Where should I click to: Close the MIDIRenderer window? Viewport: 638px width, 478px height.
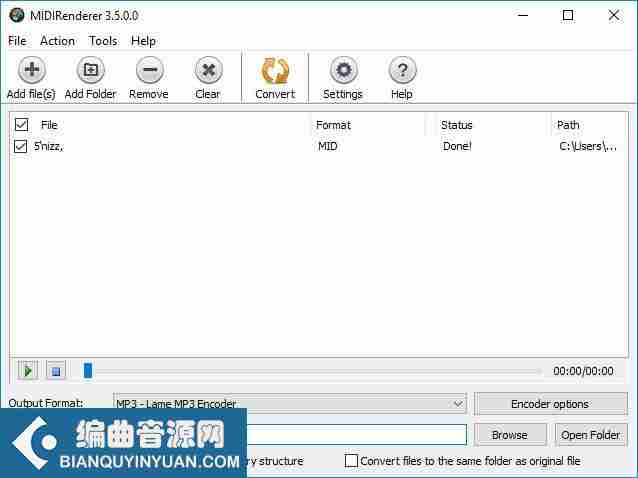tap(614, 15)
